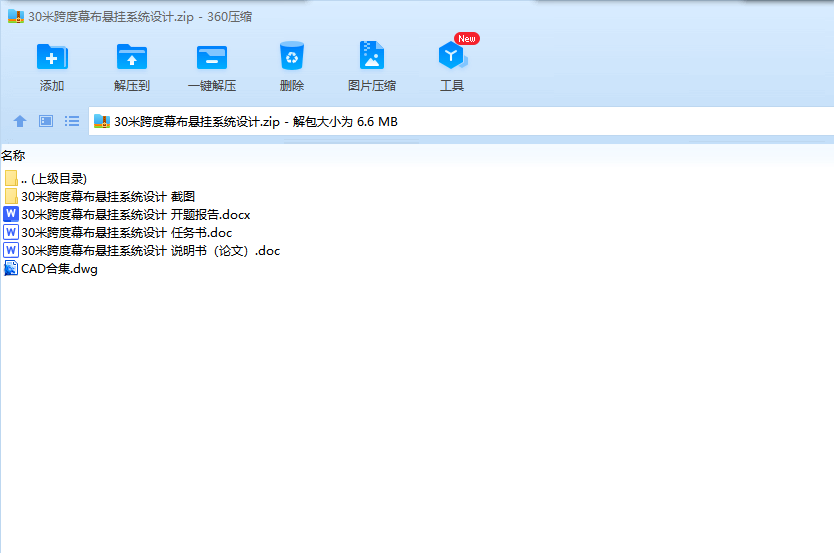
Task: Open the 工具 (Tools) icon
Action: [x=453, y=55]
